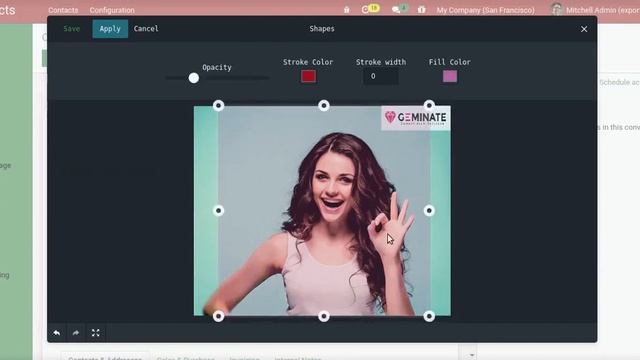Screen dimensions: 640x360
Task: Switch company My Company (San Francisco)
Action: 485,10
